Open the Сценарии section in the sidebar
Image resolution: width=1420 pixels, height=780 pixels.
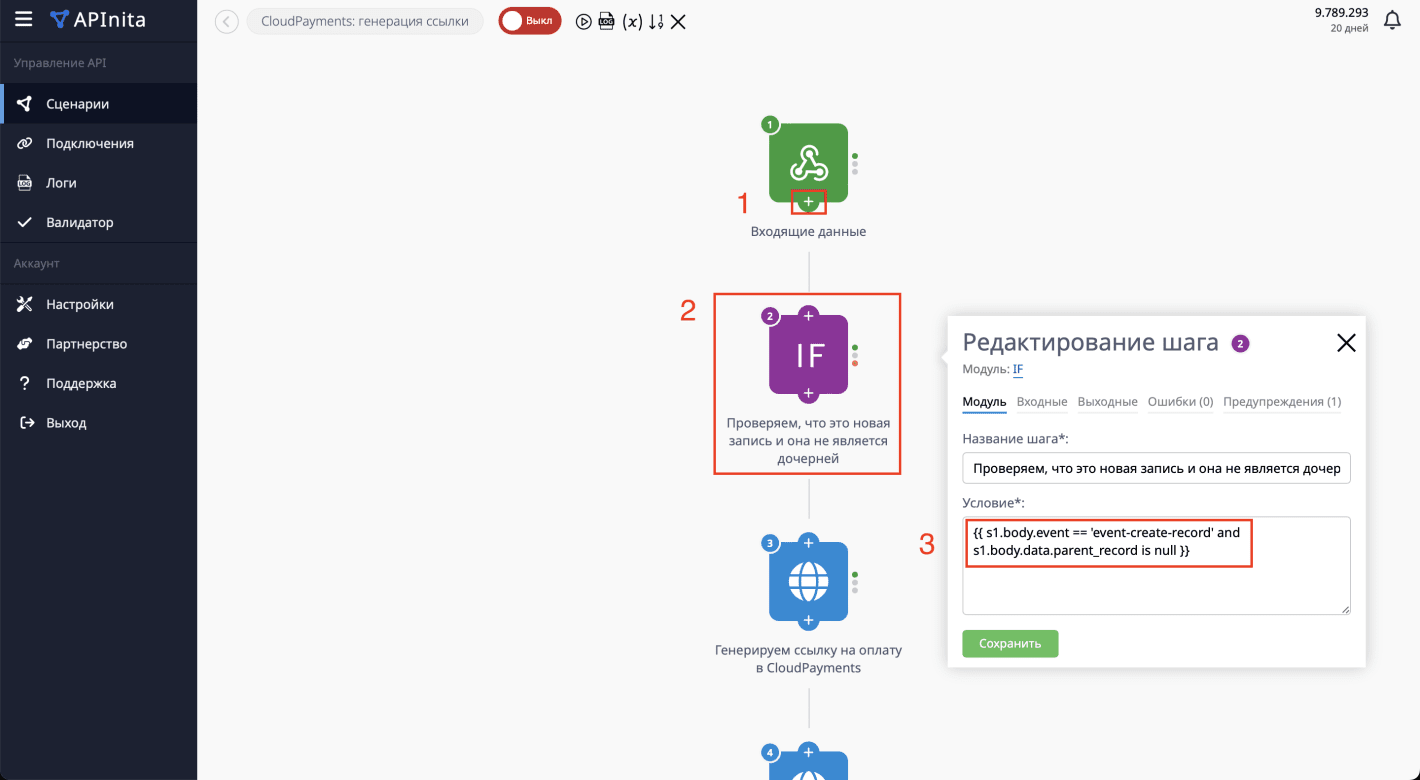tap(80, 103)
